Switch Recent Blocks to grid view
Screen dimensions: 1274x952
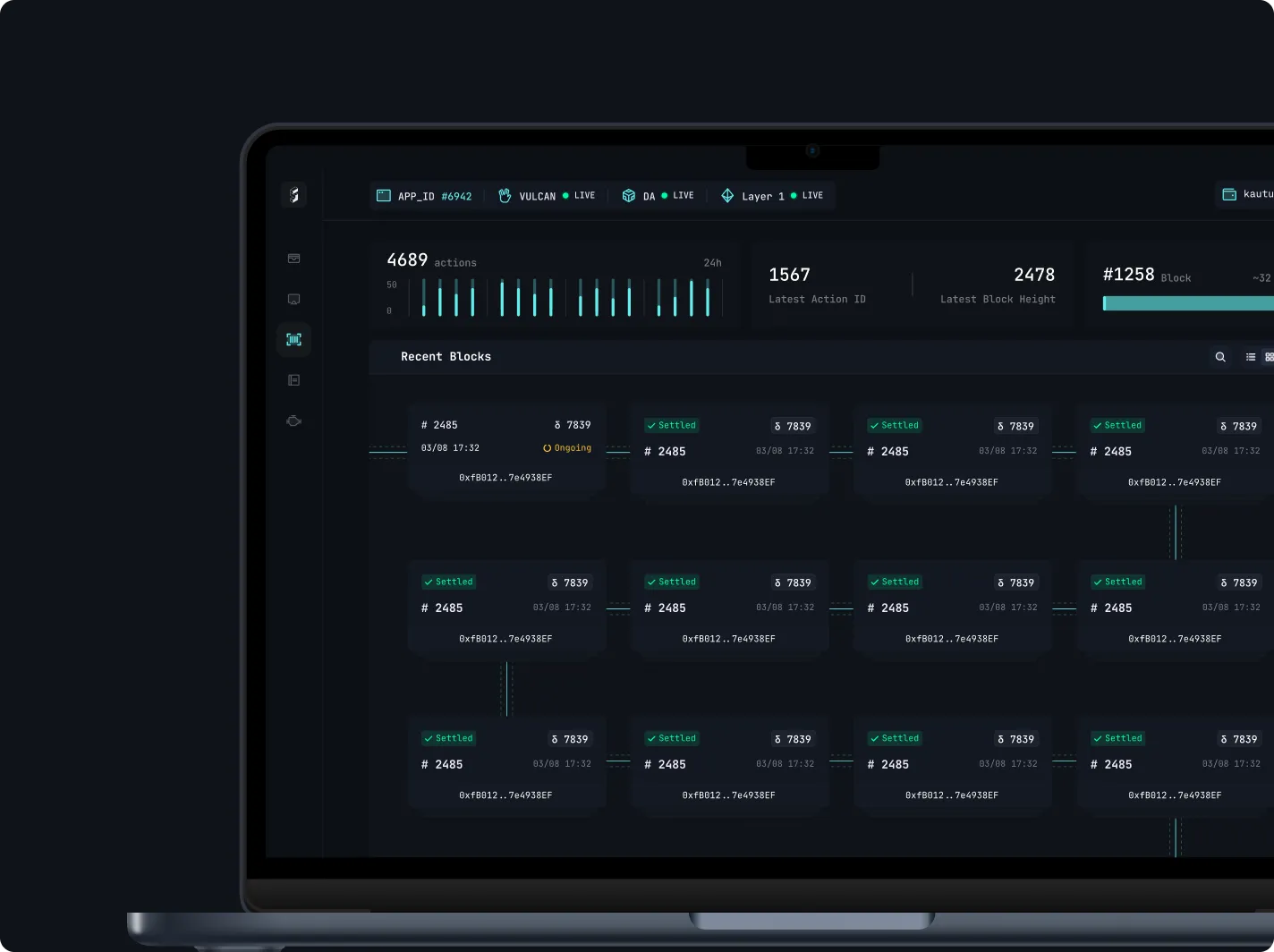[x=1269, y=357]
